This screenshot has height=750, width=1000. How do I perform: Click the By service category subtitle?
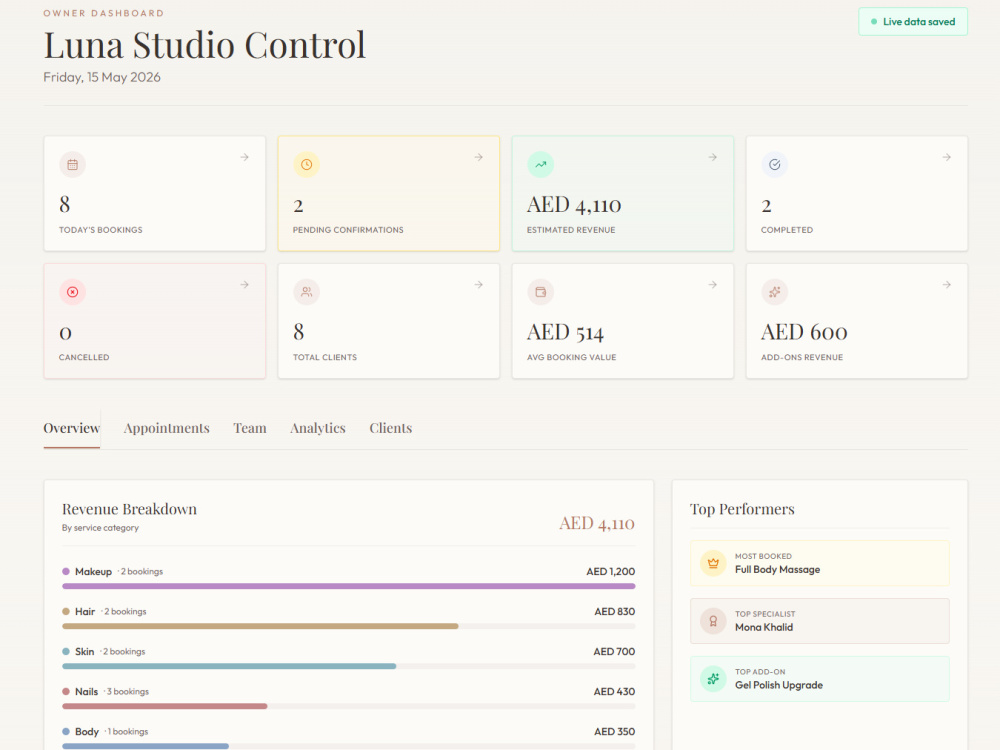coord(100,527)
